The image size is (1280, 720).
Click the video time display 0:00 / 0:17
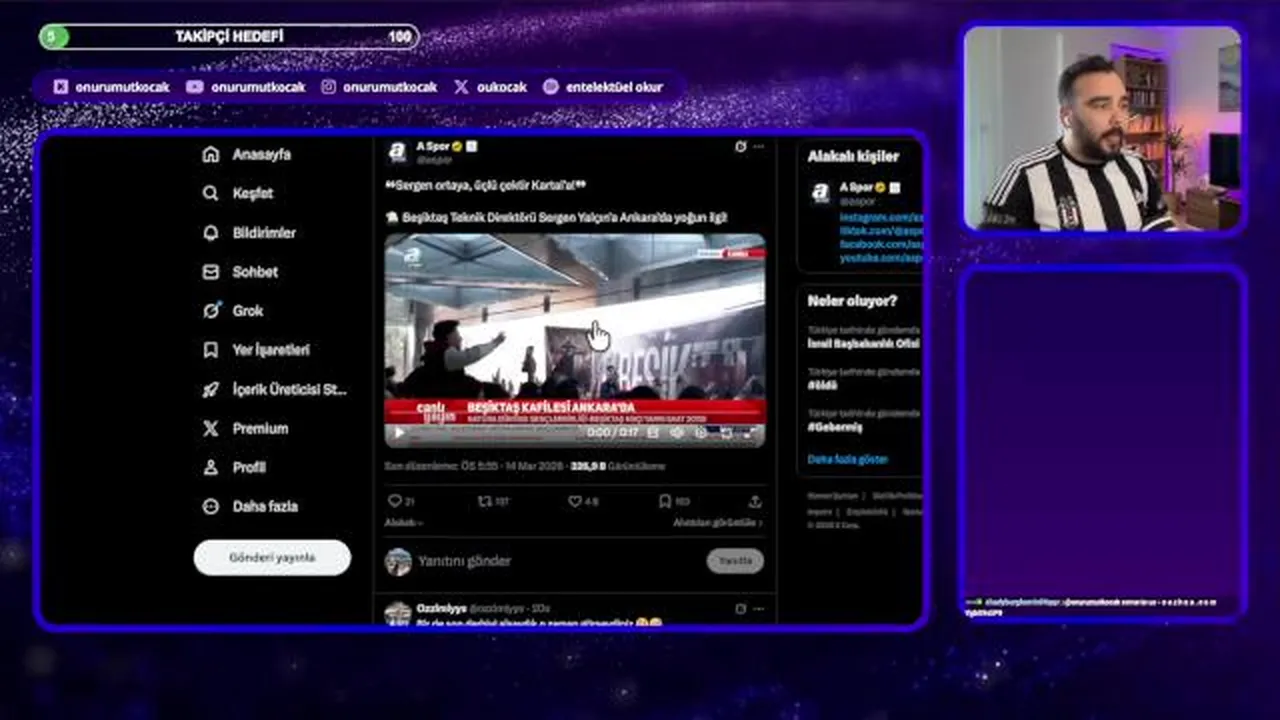point(612,433)
